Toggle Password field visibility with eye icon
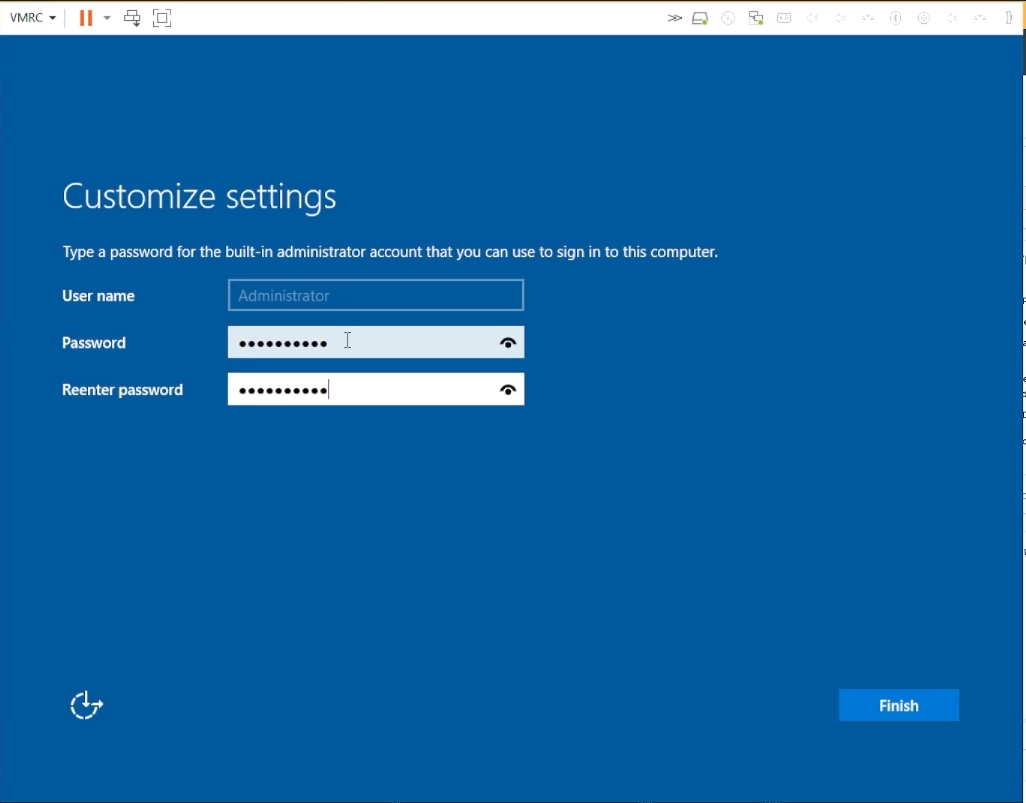This screenshot has width=1026, height=803. click(508, 342)
